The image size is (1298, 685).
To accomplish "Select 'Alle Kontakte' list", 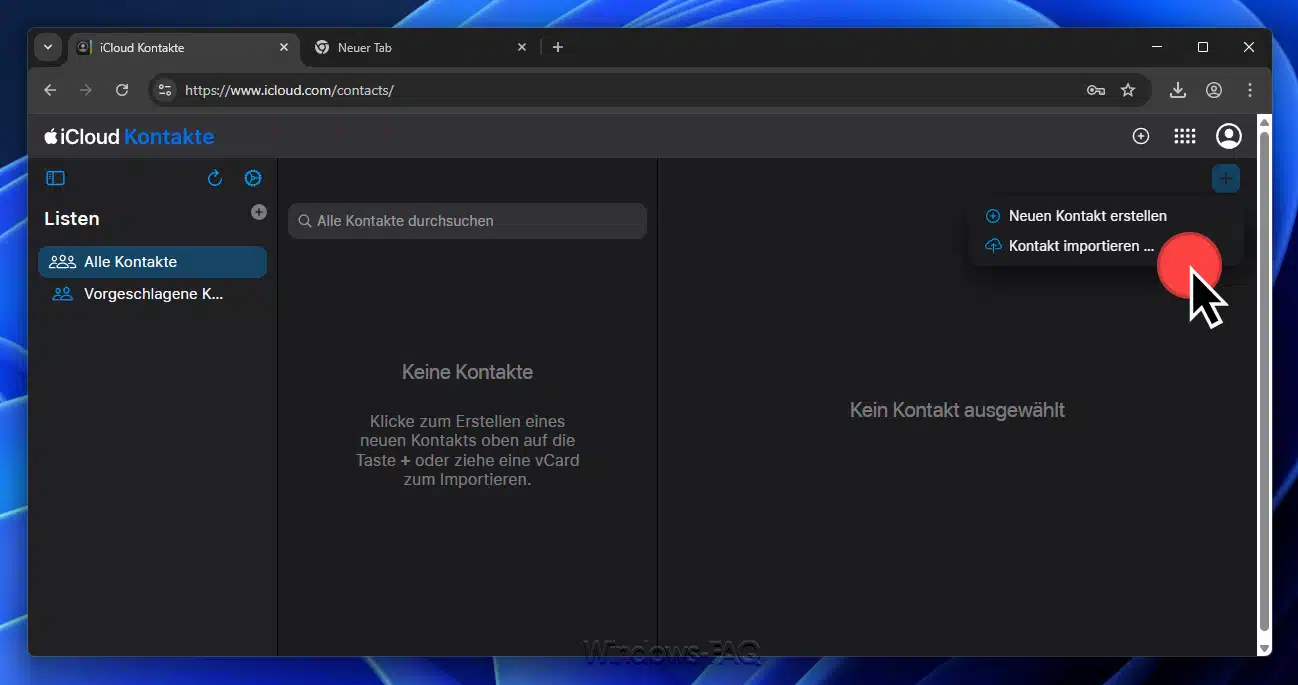I will click(x=152, y=262).
